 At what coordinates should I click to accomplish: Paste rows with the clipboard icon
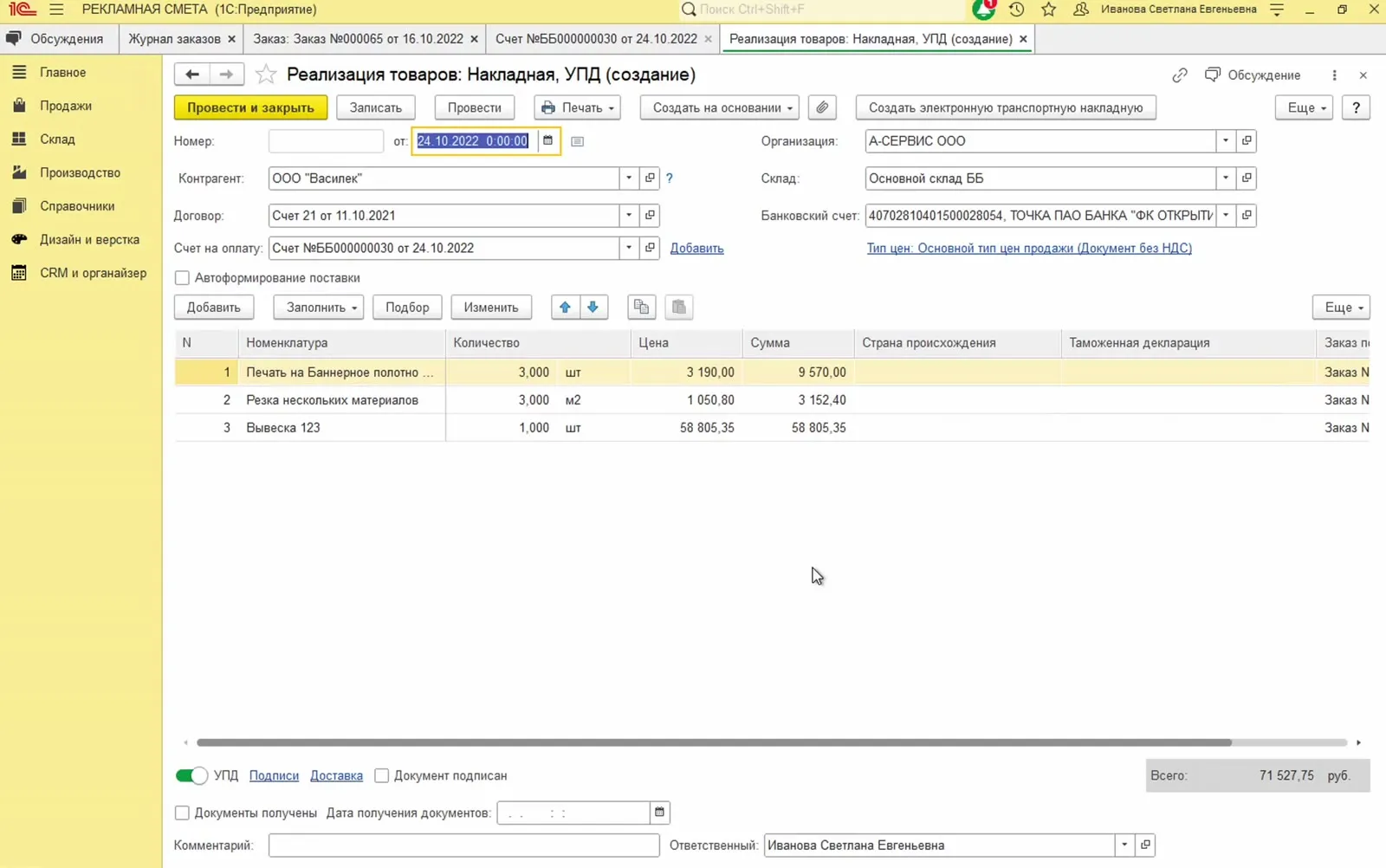coord(678,307)
